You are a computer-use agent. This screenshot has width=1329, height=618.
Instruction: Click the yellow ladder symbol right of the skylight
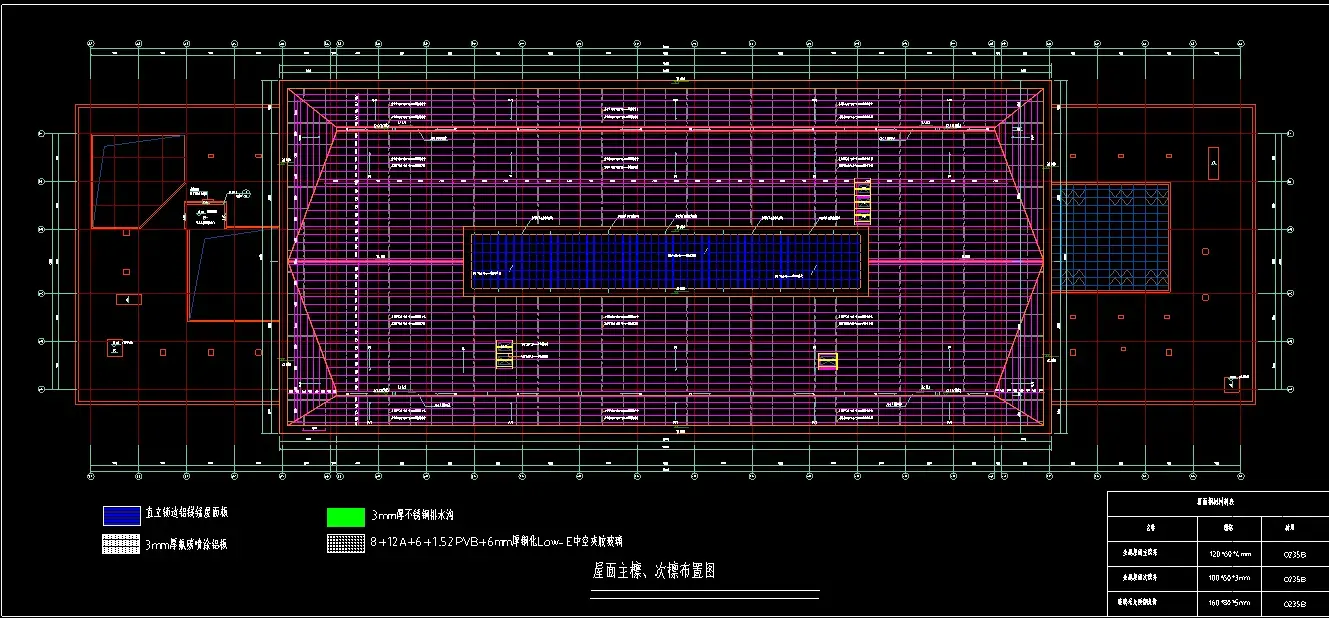pos(862,202)
